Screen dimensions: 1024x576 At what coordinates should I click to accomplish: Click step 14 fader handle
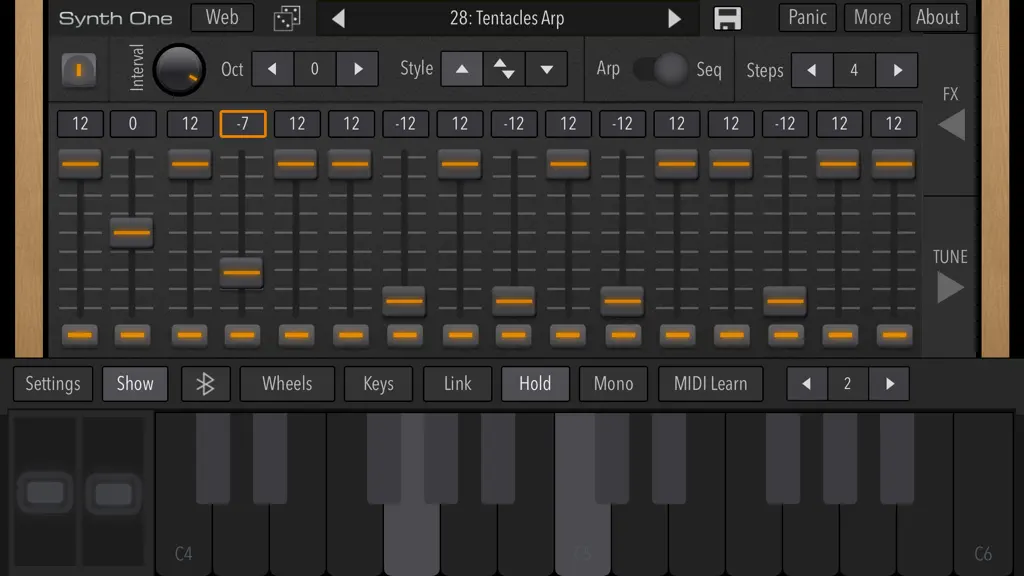[784, 301]
